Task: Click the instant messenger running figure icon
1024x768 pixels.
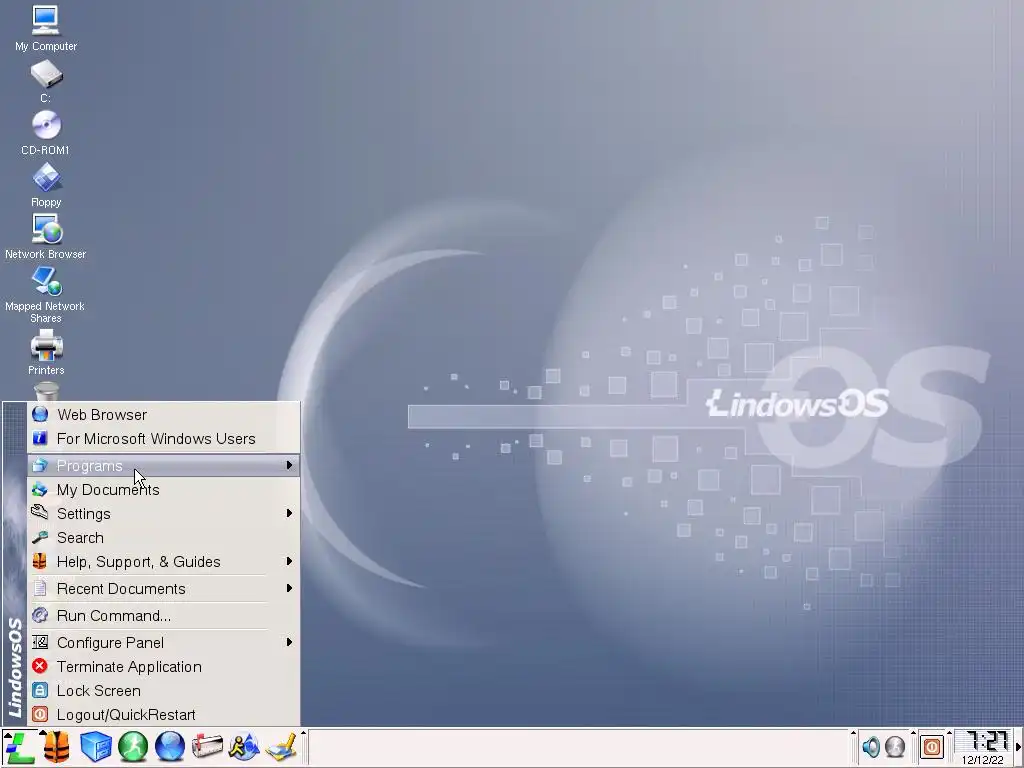Action: [244, 747]
